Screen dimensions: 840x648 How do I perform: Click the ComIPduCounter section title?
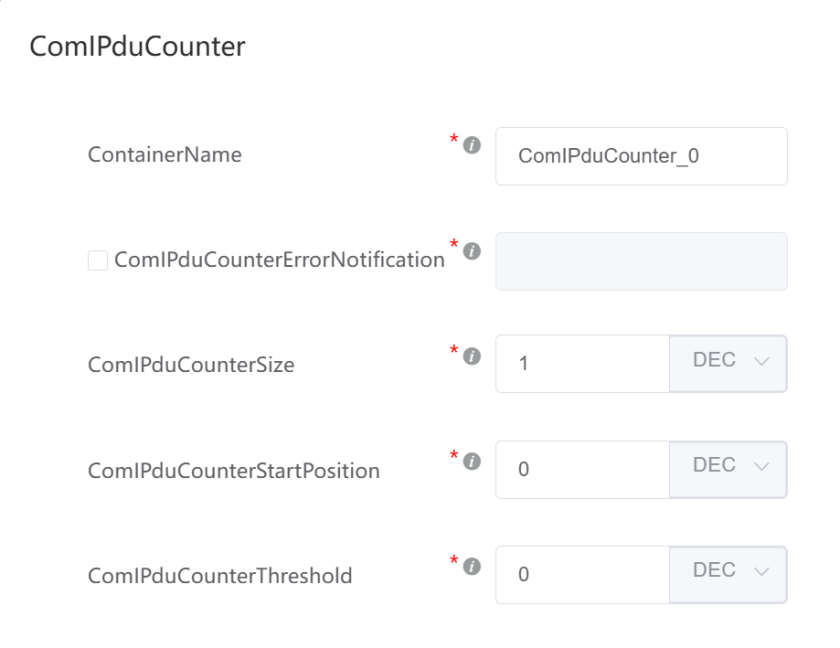point(137,47)
